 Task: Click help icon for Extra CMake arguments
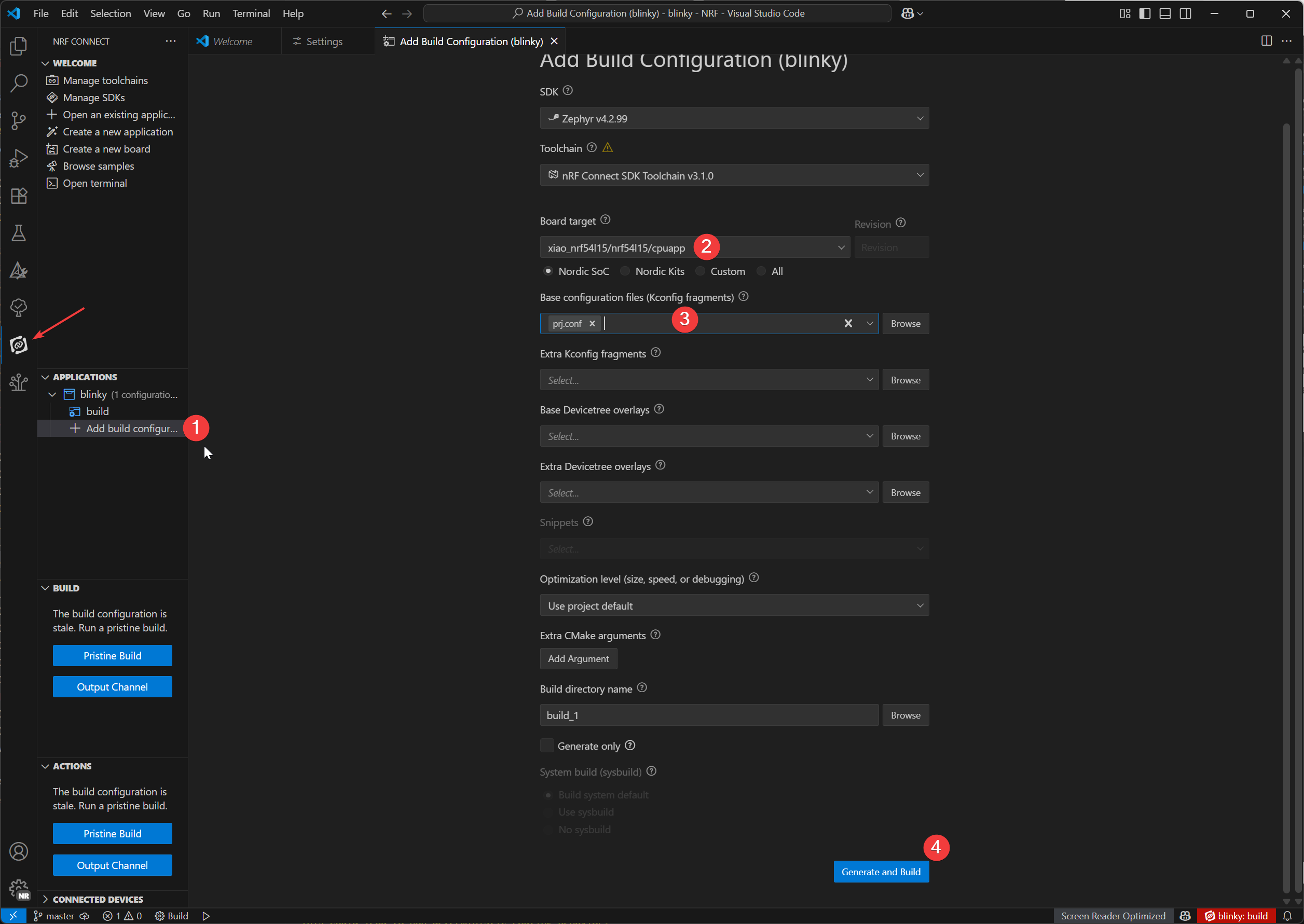pyautogui.click(x=655, y=635)
